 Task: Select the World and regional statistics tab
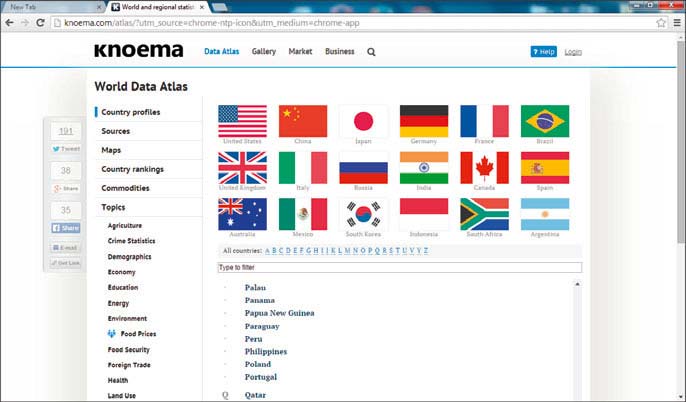coord(158,7)
